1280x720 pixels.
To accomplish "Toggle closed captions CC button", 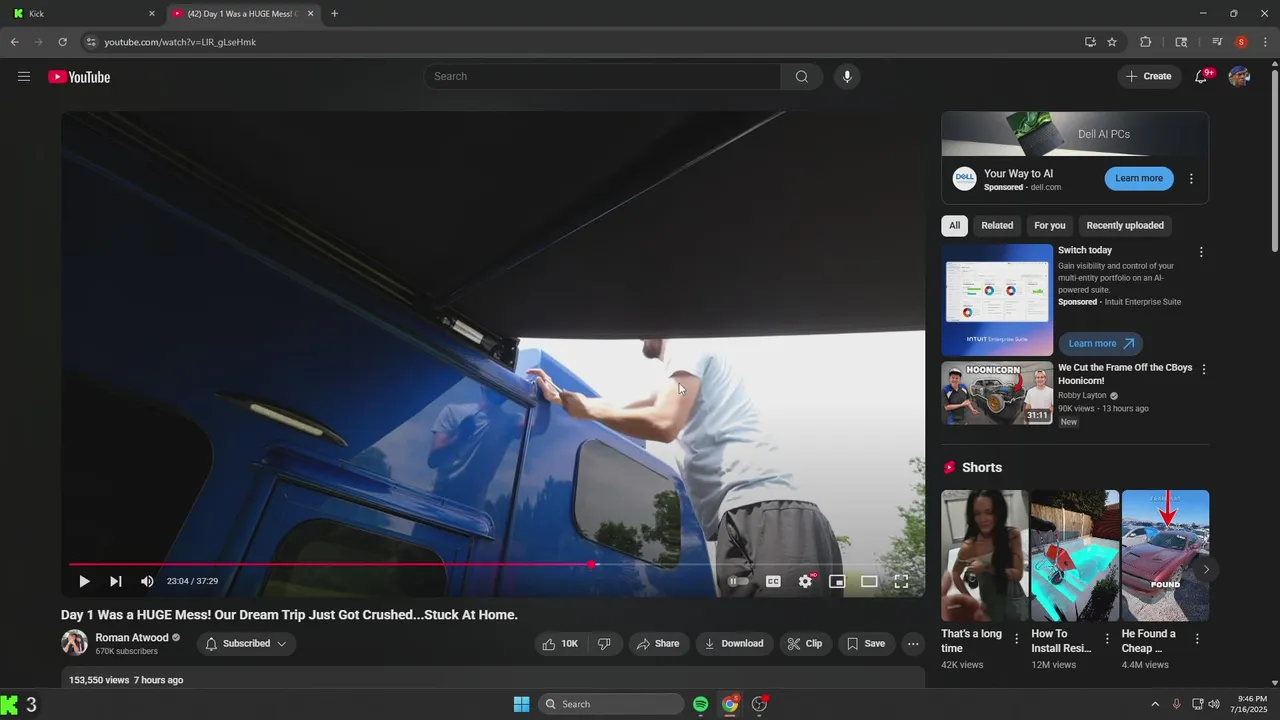I will tap(773, 581).
